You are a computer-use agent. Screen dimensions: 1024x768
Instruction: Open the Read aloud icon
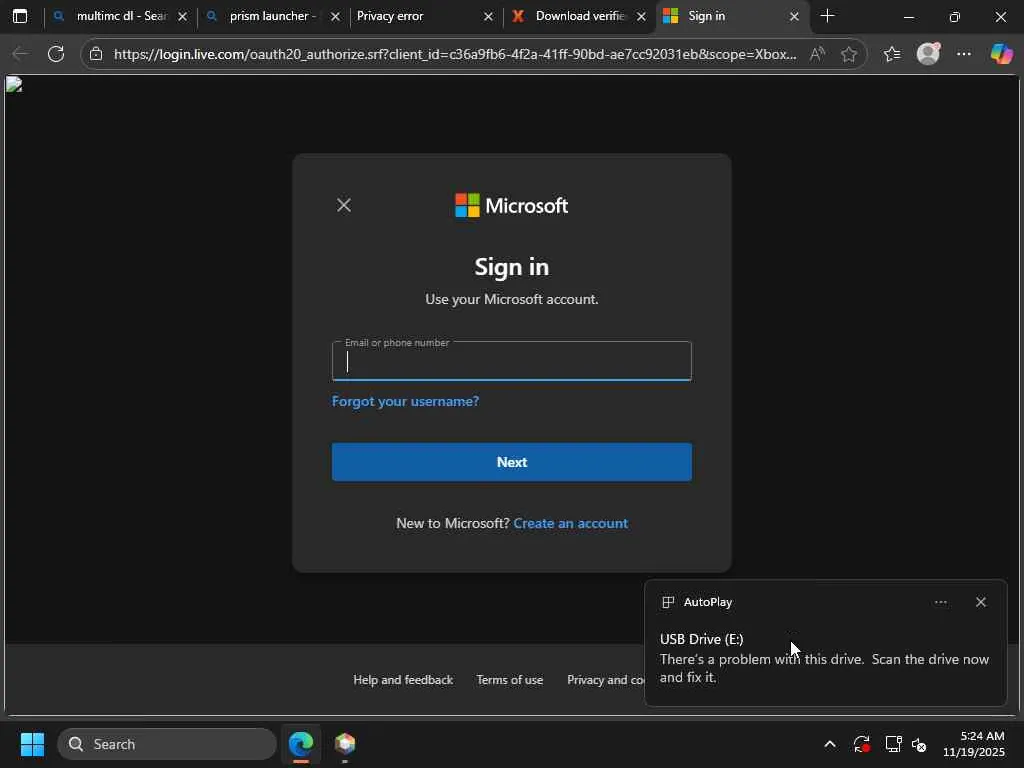click(x=817, y=54)
